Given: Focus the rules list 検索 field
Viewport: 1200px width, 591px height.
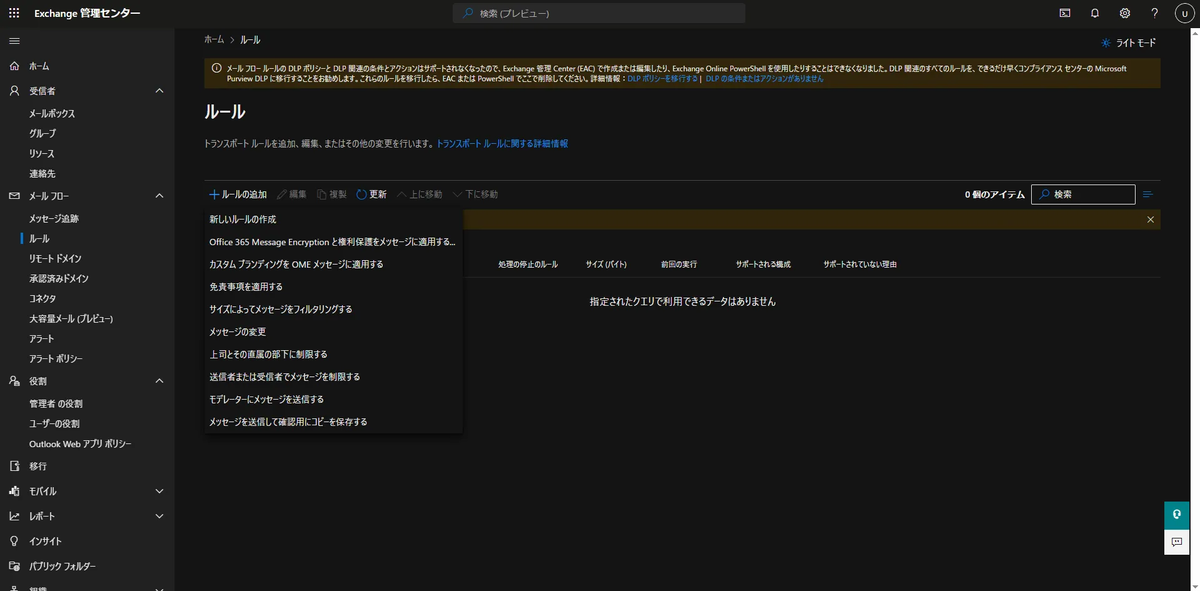Looking at the screenshot, I should (x=1083, y=194).
